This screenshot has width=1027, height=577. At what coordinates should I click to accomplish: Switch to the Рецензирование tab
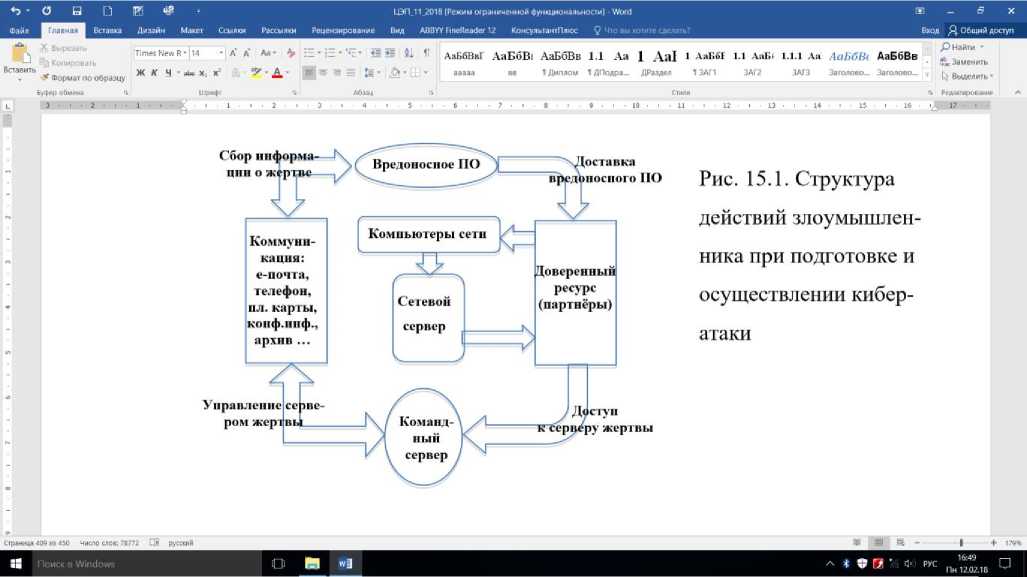tap(343, 30)
